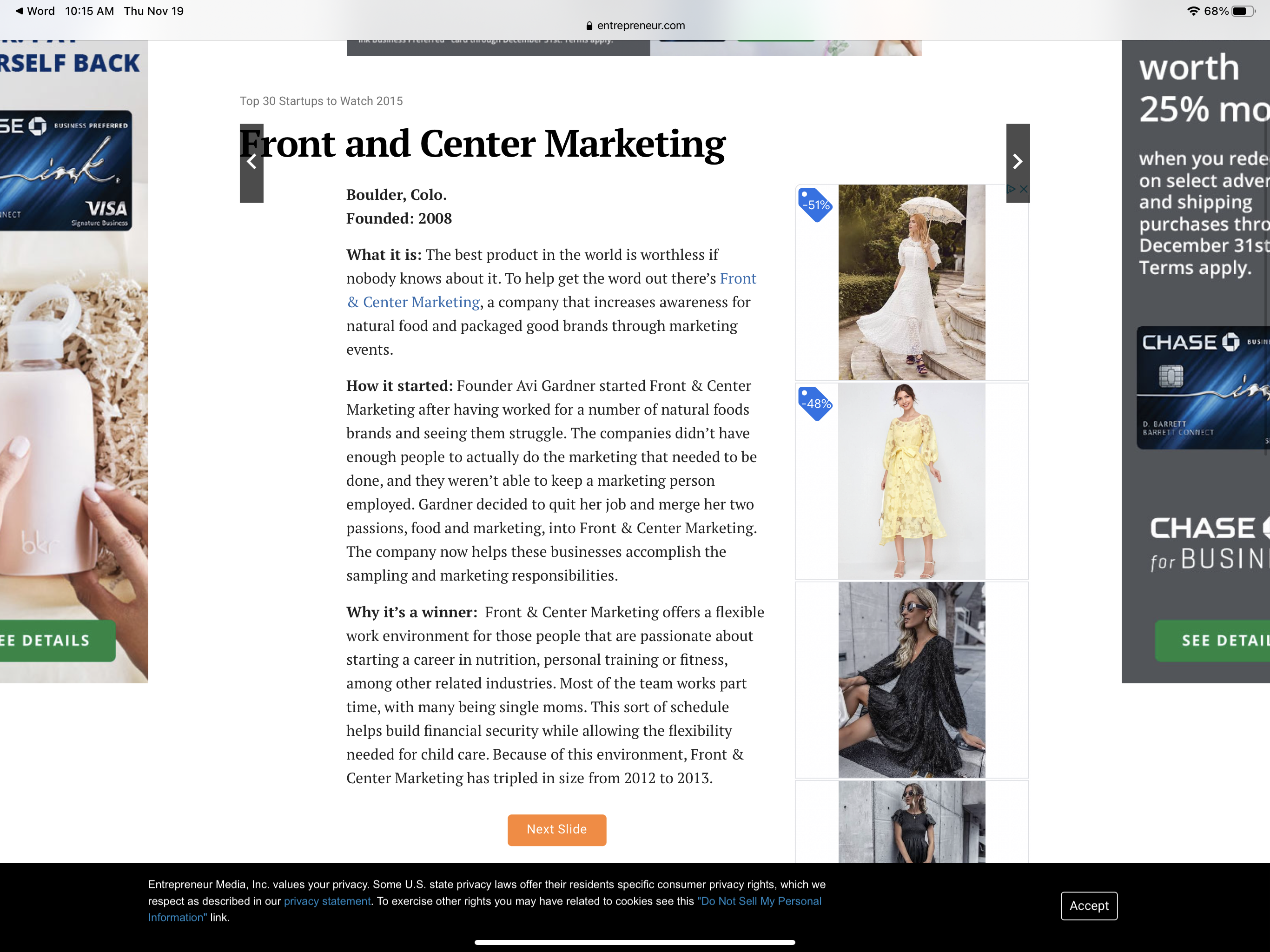The image size is (1270, 952).
Task: Click the Boulder, Colo. location text
Action: 396,195
